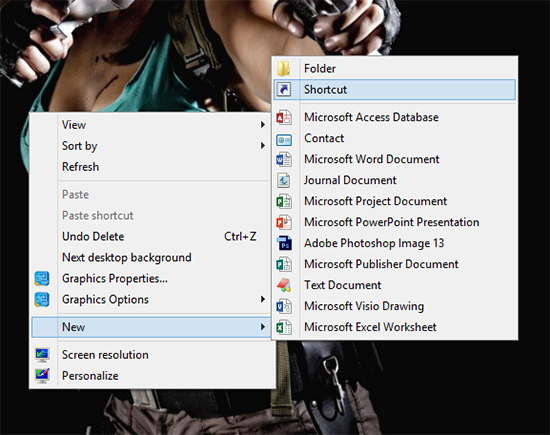Click the Microsoft Visio Drawing icon
The width and height of the screenshot is (550, 435).
coord(284,306)
